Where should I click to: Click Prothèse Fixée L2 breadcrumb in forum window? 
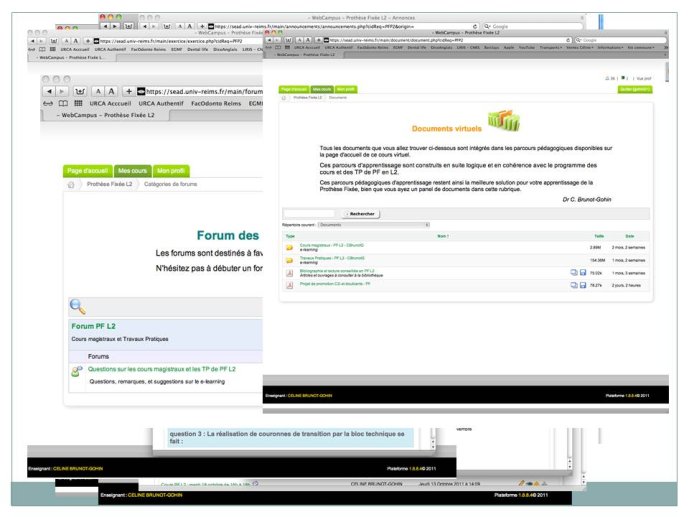pos(109,184)
